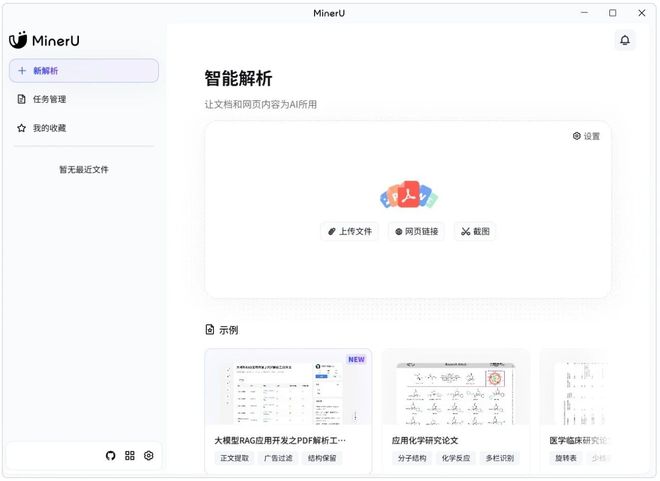Click 大模型RAG应用开发之PDF解析工 title
The width and height of the screenshot is (660, 481).
[x=280, y=440]
